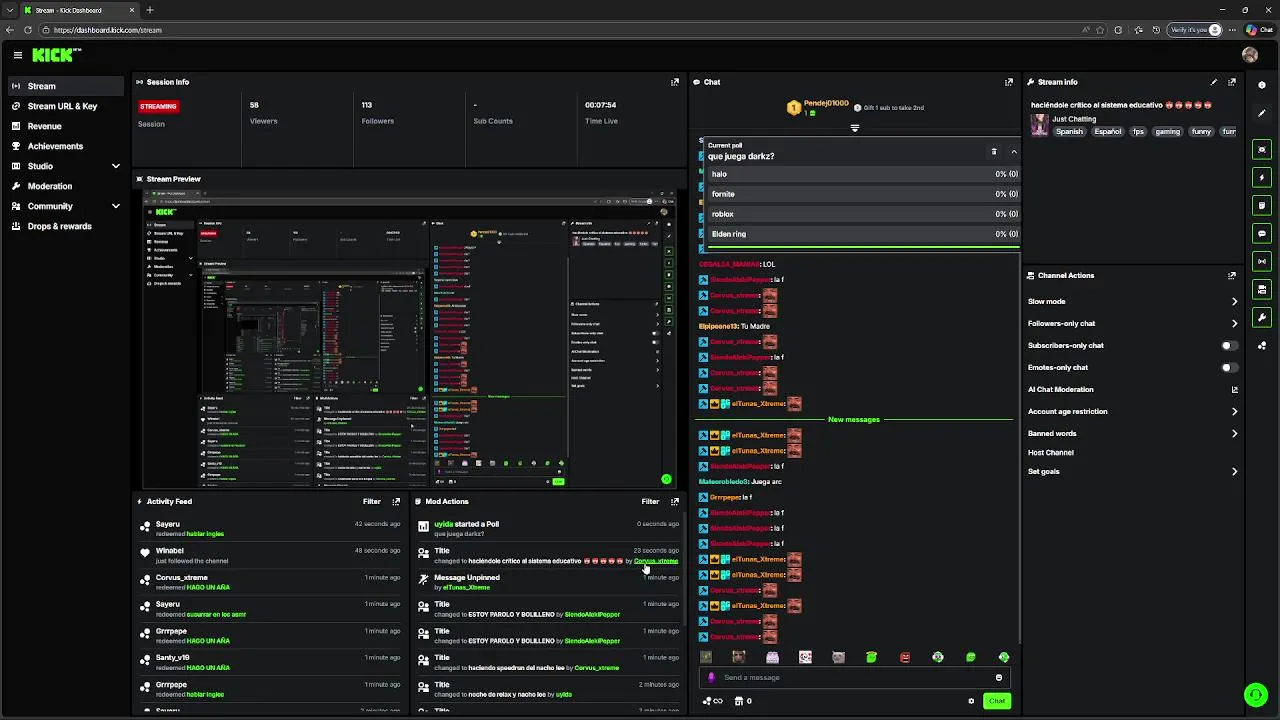This screenshot has height=720, width=1280.
Task: Pop out the Stream info panel
Action: (x=1232, y=82)
